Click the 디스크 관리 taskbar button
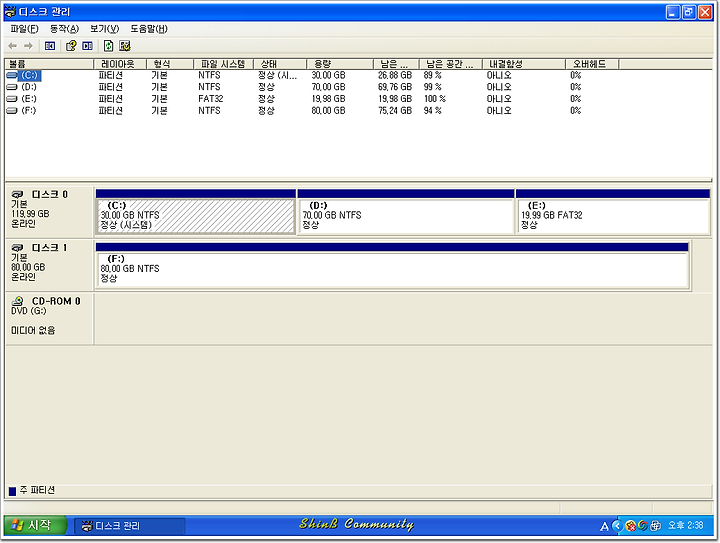 129,526
